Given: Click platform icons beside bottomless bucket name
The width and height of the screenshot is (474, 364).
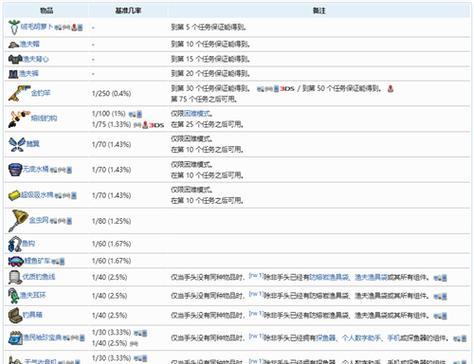Looking at the screenshot, I should (61, 170).
